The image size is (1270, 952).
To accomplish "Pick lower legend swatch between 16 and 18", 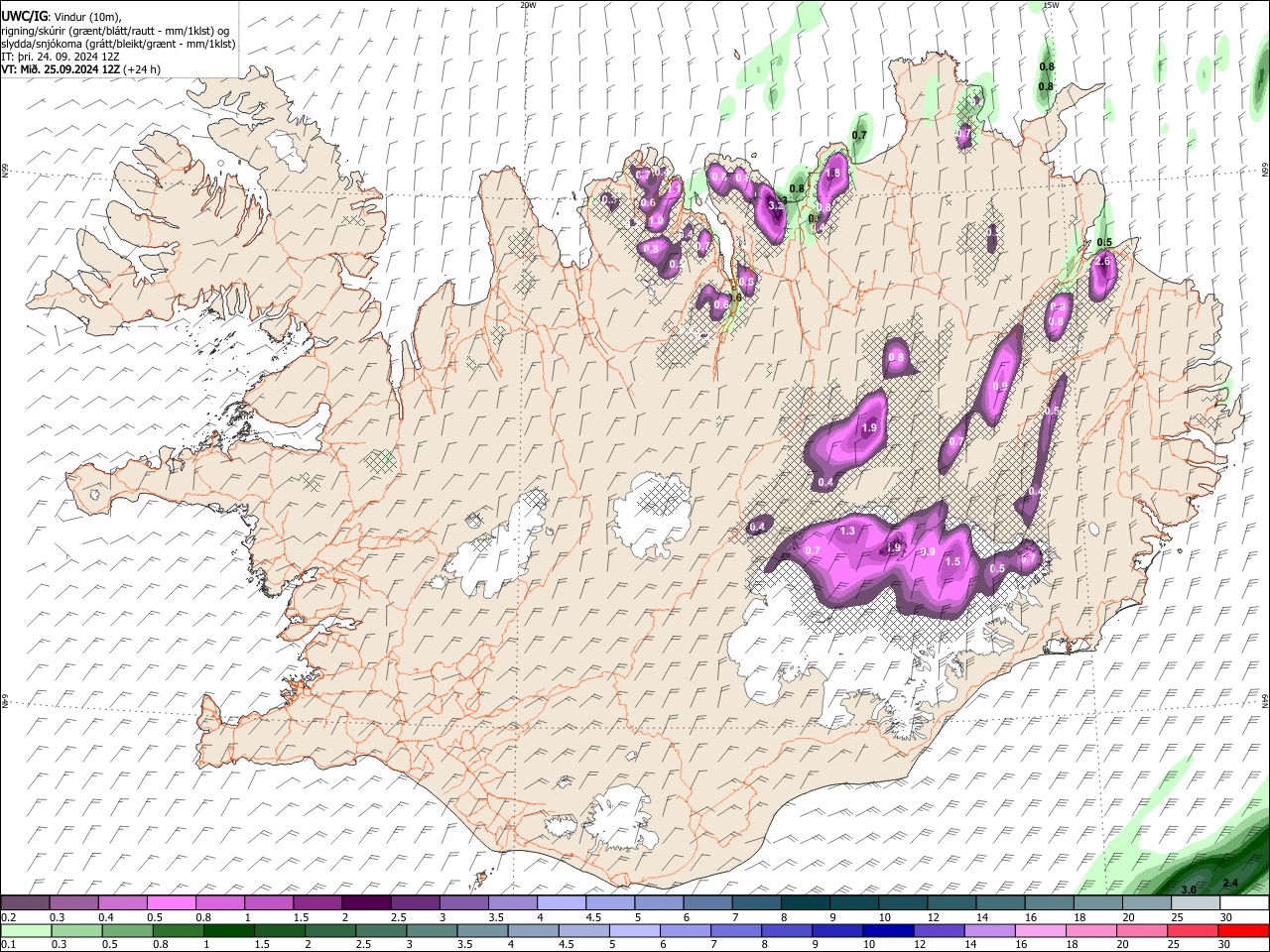I will coord(1042,931).
